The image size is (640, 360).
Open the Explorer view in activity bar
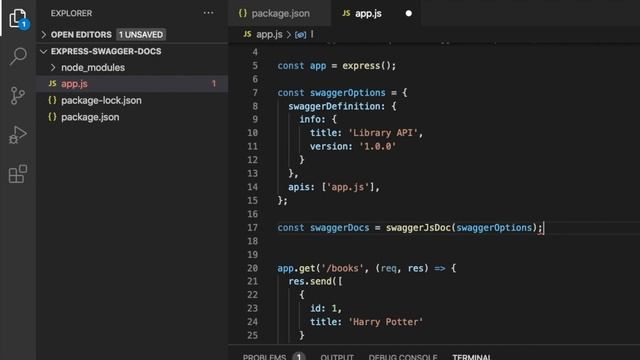pyautogui.click(x=18, y=18)
